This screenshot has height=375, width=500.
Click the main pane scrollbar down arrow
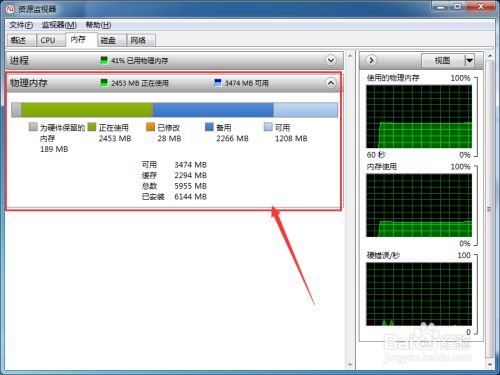click(x=350, y=365)
